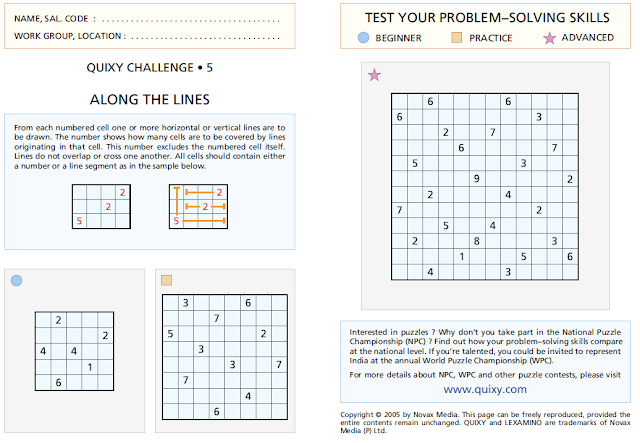Click the blue Beginner circle in the legend

pyautogui.click(x=363, y=38)
